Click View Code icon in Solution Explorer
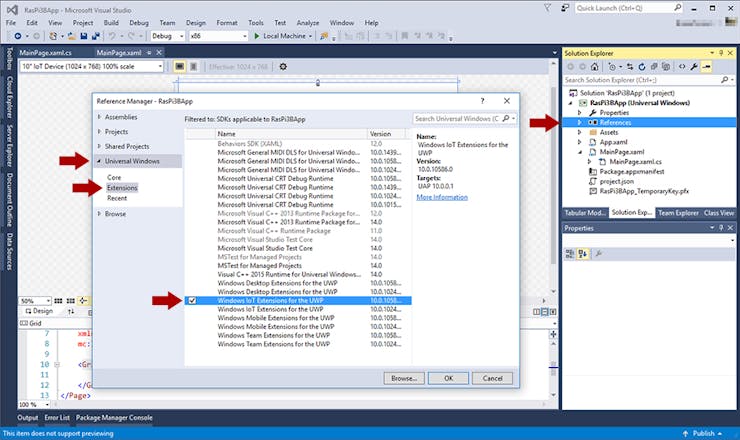The height and width of the screenshot is (440, 740). [x=682, y=67]
